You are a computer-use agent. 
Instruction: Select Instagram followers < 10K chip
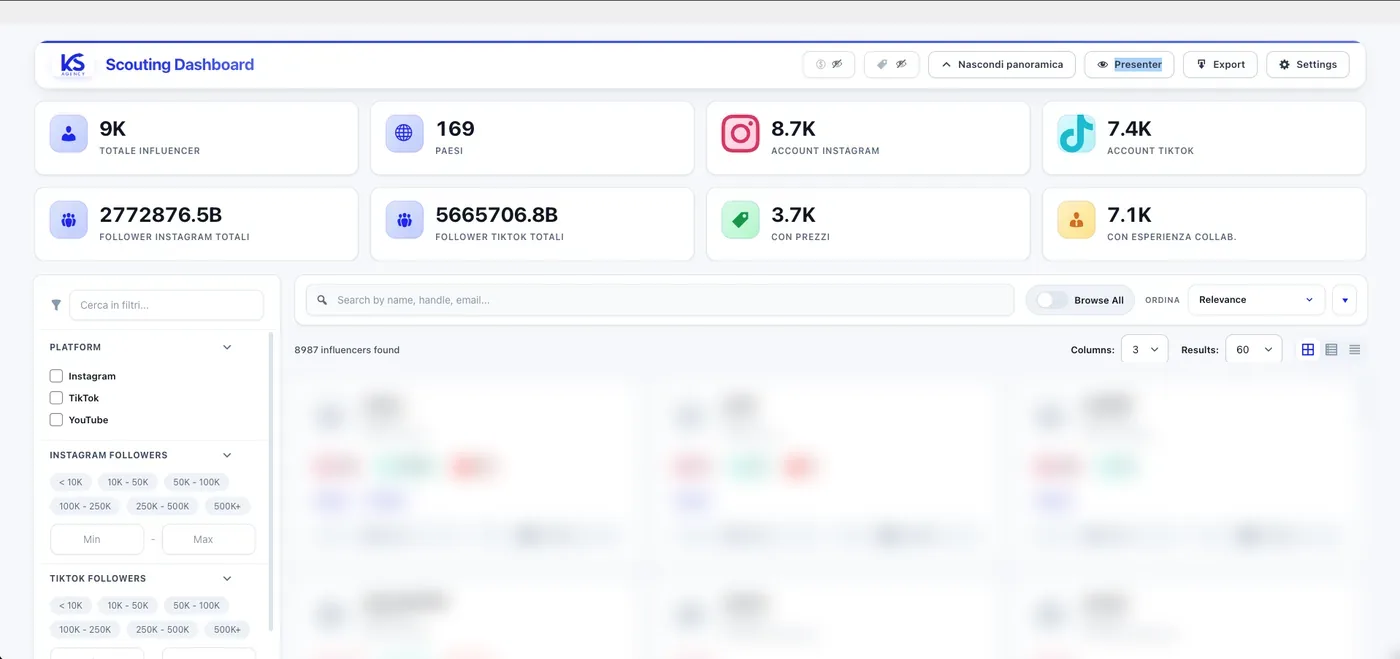pyautogui.click(x=71, y=482)
